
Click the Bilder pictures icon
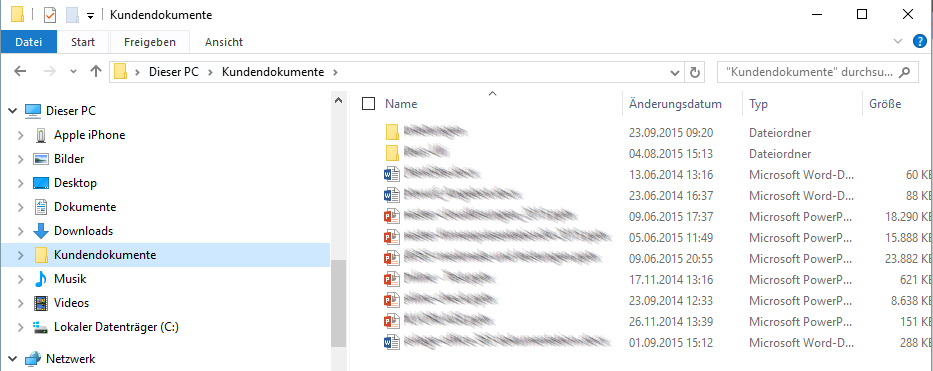40,159
